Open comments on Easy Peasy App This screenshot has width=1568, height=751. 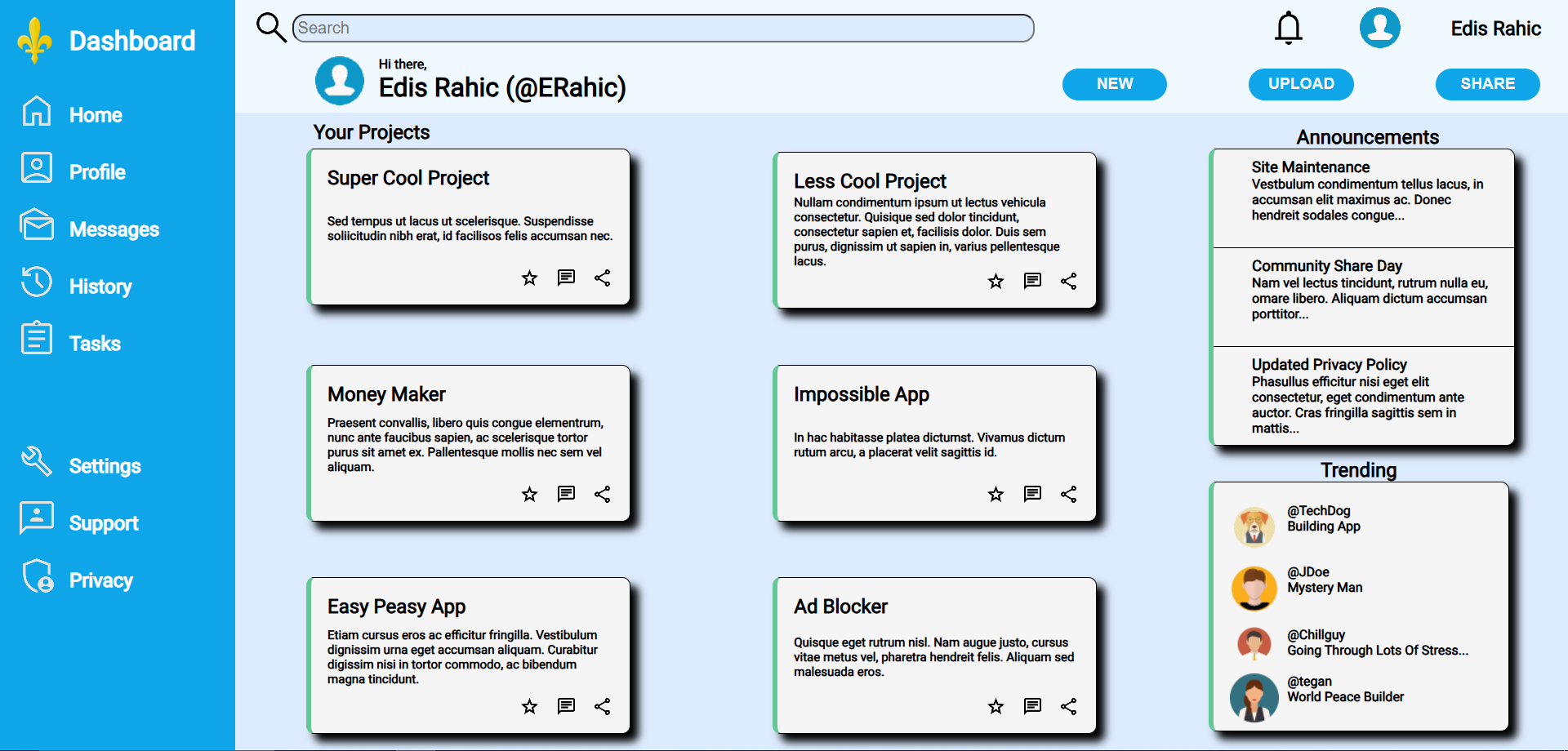pos(566,707)
